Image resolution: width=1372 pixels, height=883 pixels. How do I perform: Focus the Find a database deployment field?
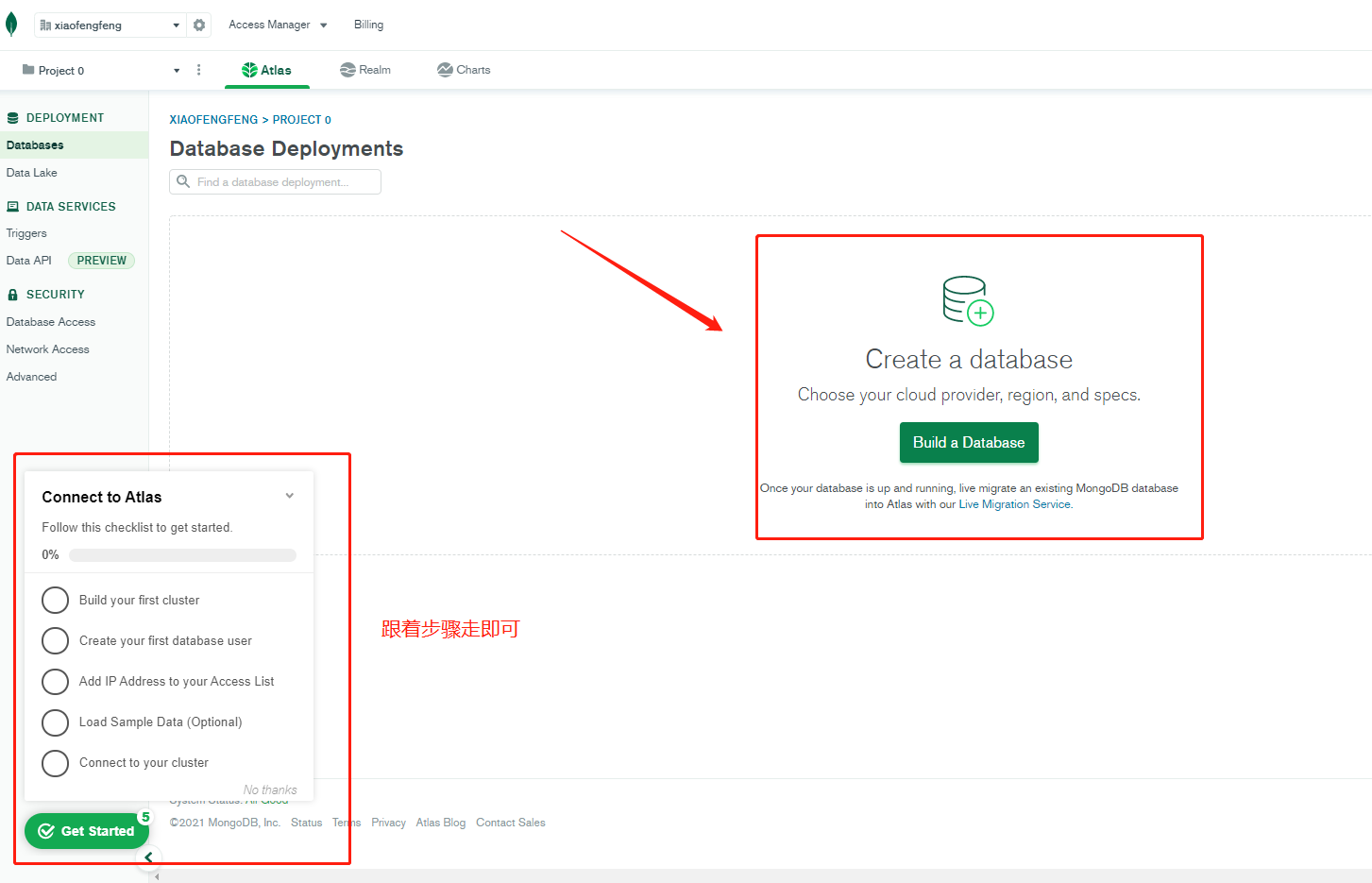(275, 181)
